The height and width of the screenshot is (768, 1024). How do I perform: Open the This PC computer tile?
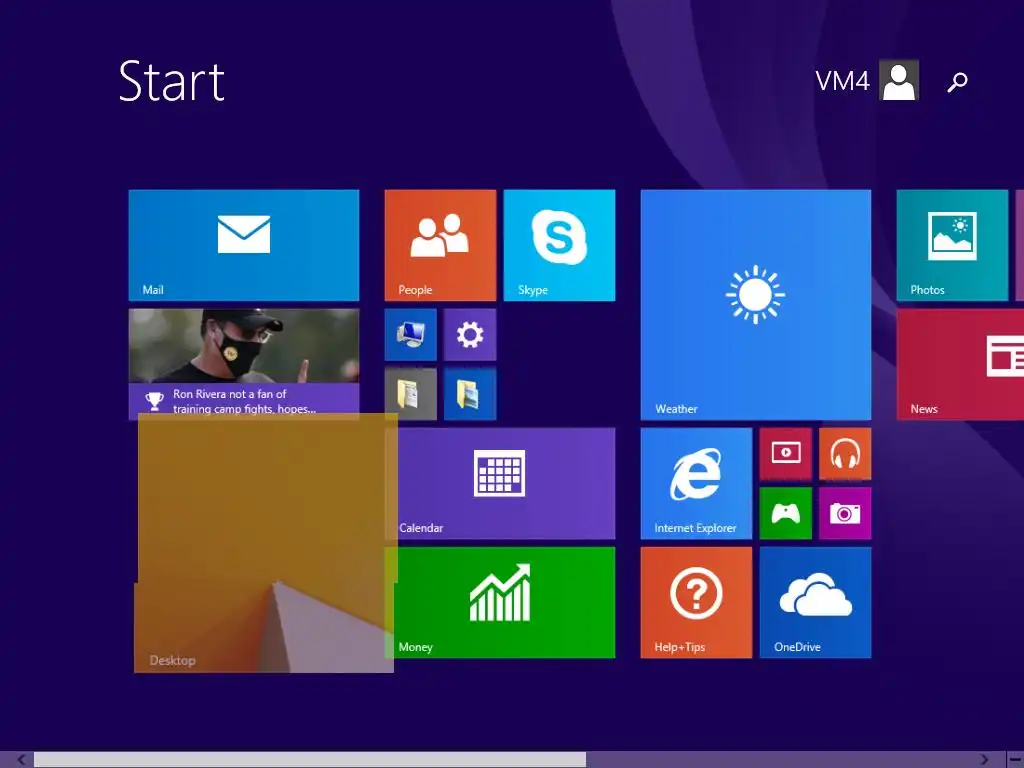coord(411,335)
